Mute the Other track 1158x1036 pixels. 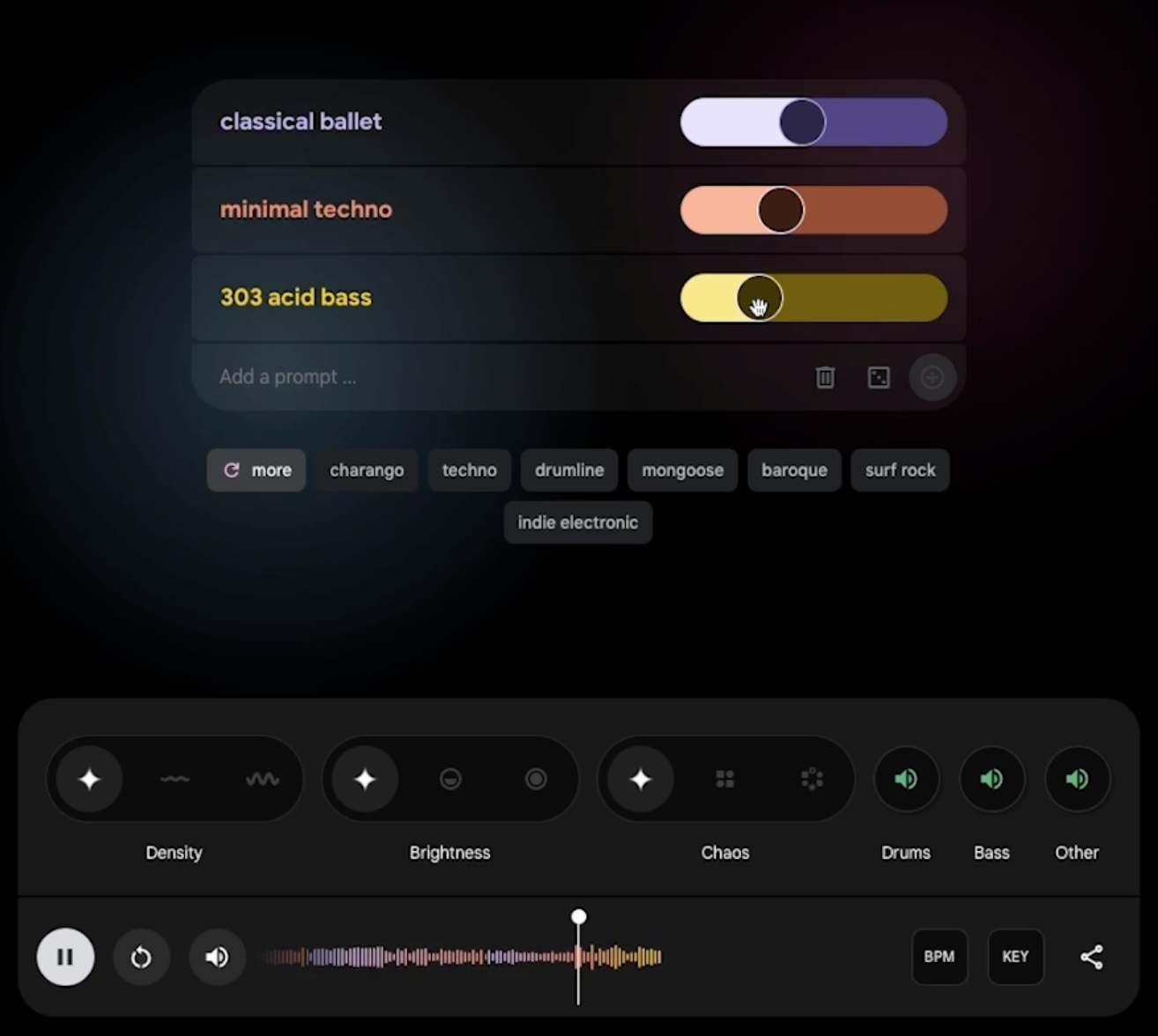click(1077, 779)
